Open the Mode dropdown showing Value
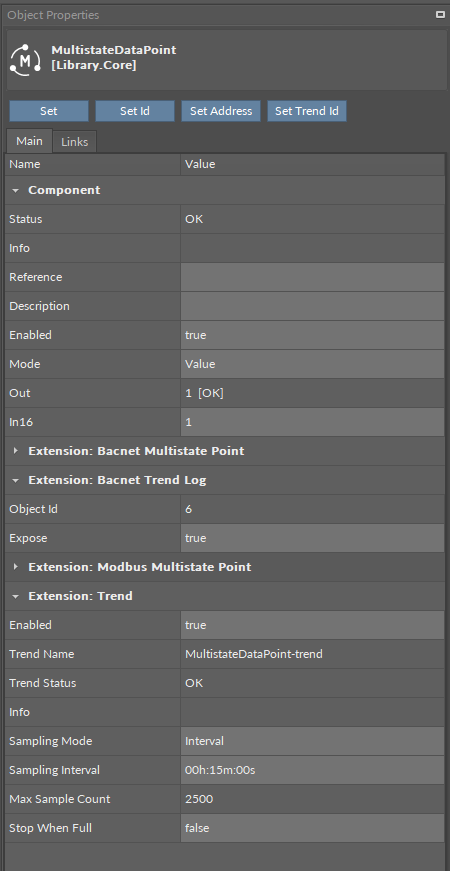The height and width of the screenshot is (871, 450). pyautogui.click(x=312, y=364)
